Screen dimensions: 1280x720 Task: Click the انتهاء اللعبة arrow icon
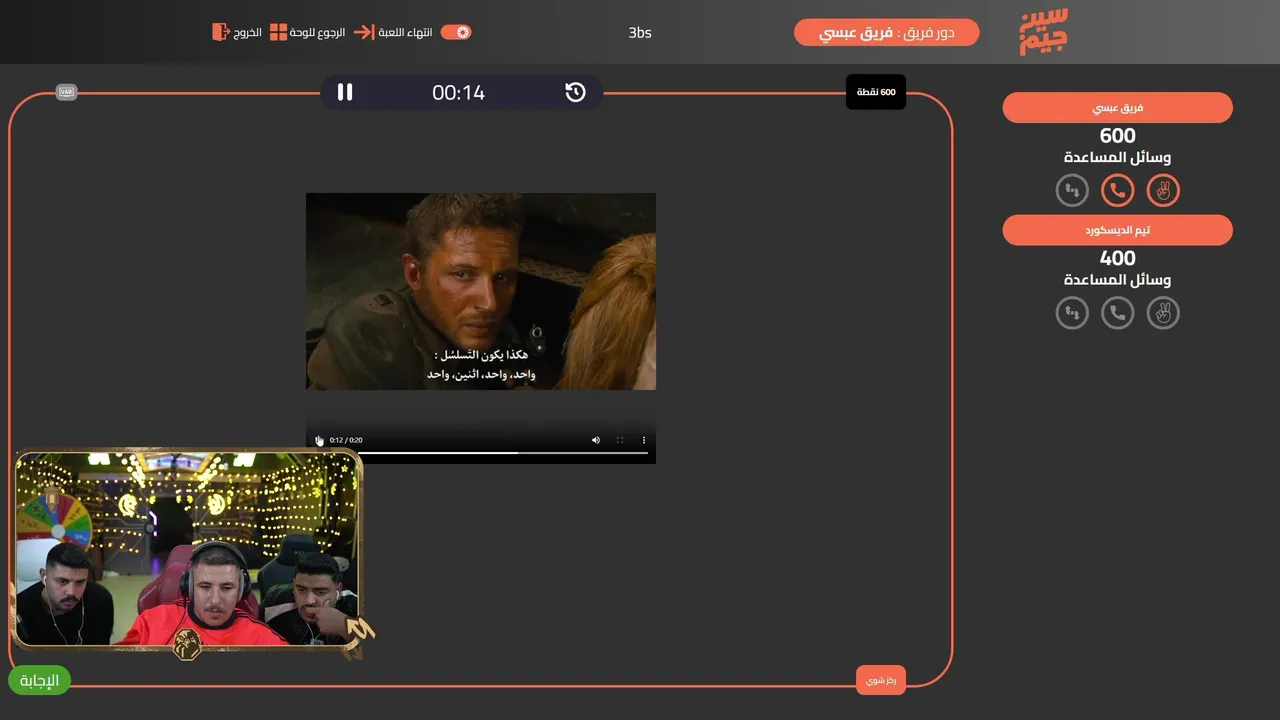363,32
